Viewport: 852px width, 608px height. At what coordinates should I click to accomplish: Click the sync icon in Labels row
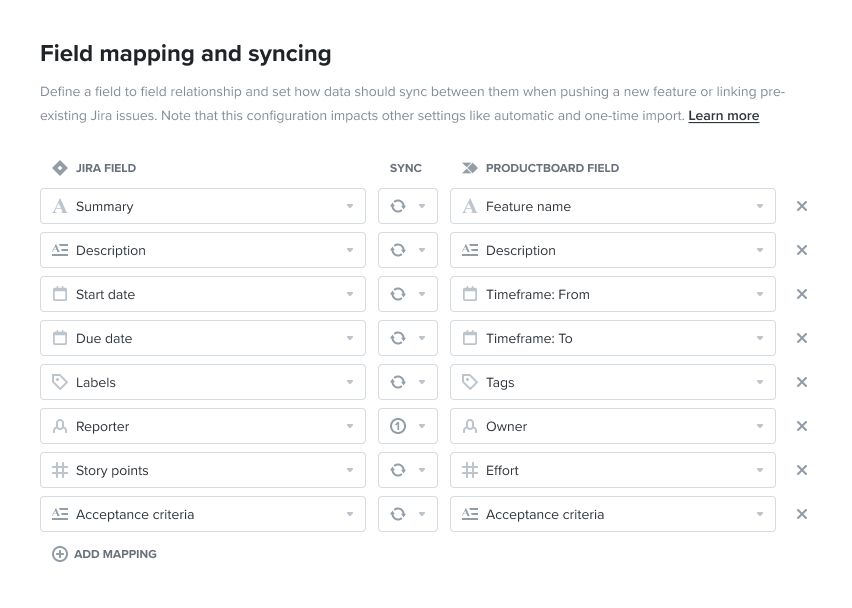point(398,382)
